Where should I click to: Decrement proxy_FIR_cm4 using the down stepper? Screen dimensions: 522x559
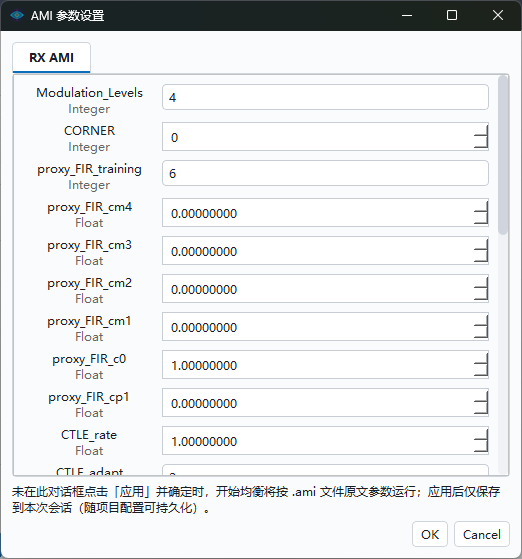coord(481,219)
